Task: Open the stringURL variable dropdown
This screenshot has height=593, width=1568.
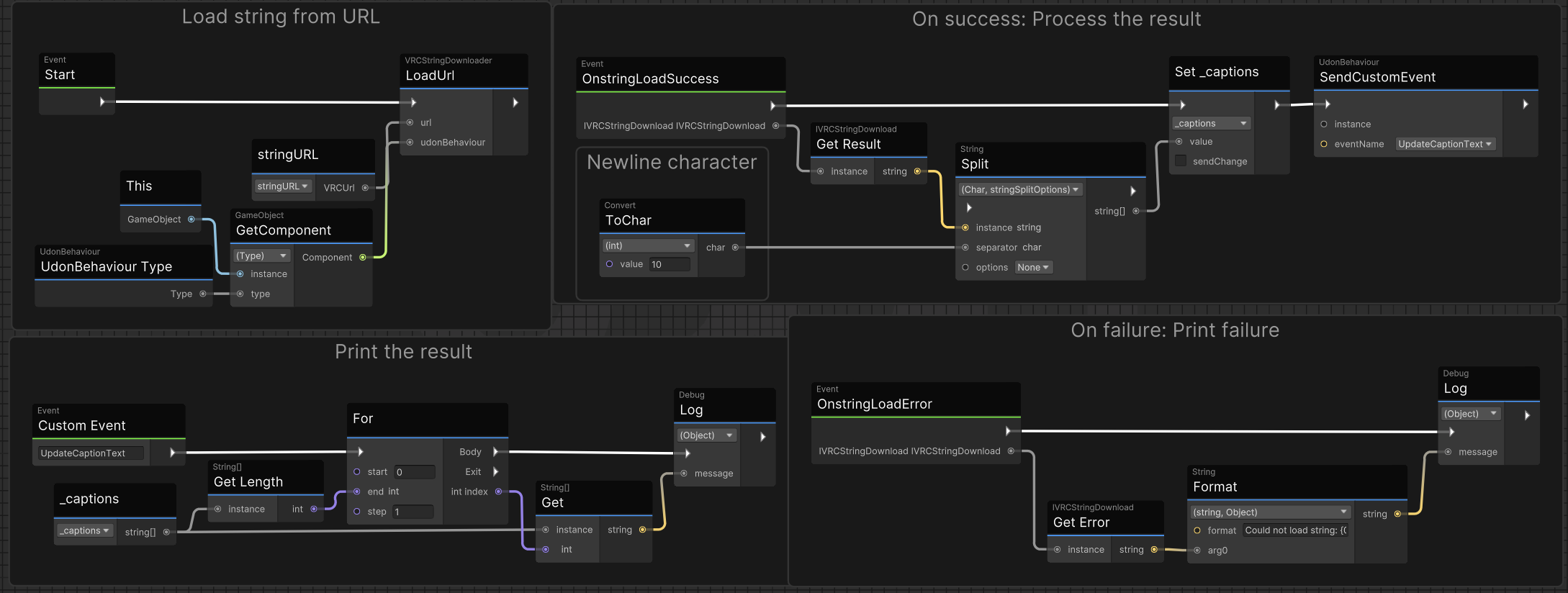Action: (x=283, y=186)
